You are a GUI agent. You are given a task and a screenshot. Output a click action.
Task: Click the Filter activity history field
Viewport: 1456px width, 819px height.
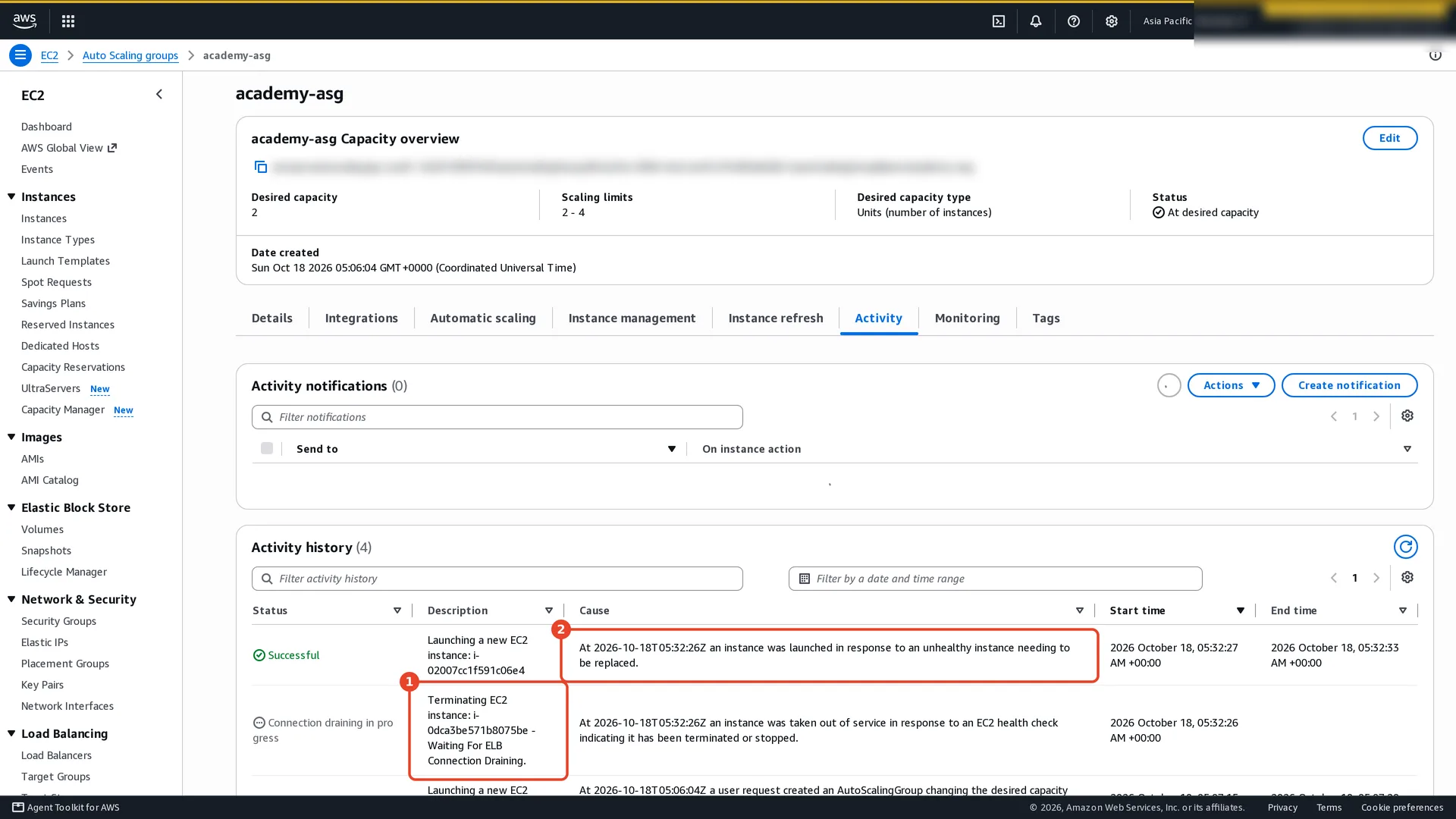[x=497, y=579]
